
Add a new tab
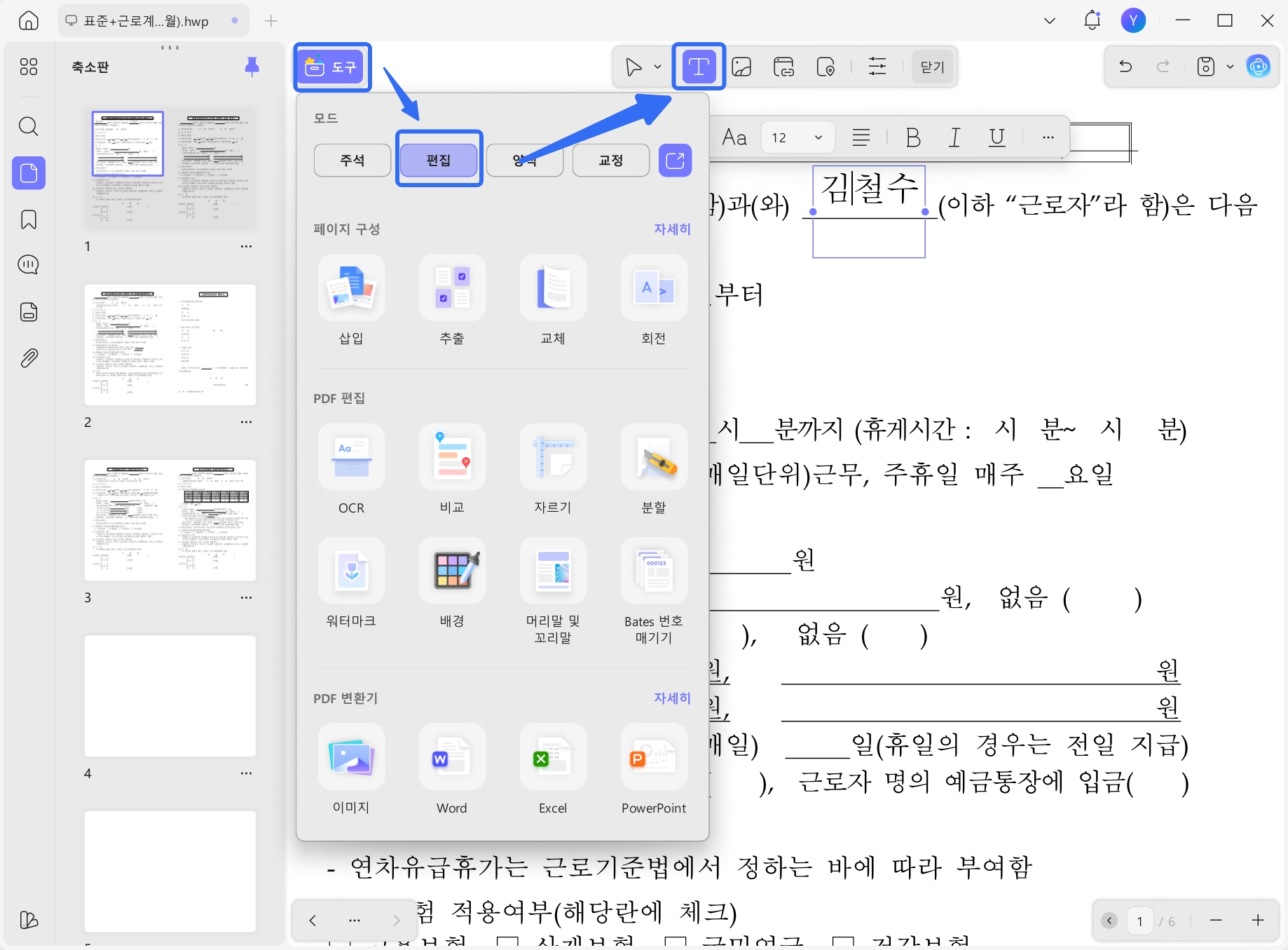pyautogui.click(x=271, y=21)
